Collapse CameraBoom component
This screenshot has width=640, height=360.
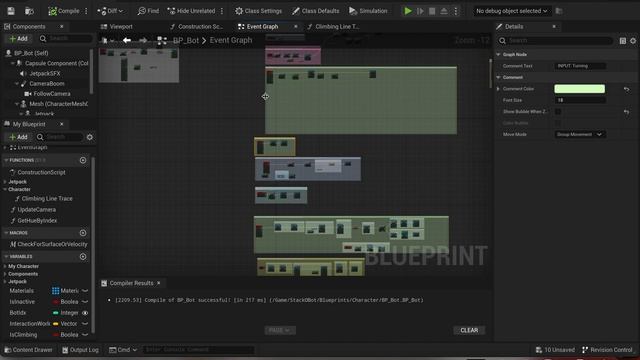[x=17, y=84]
